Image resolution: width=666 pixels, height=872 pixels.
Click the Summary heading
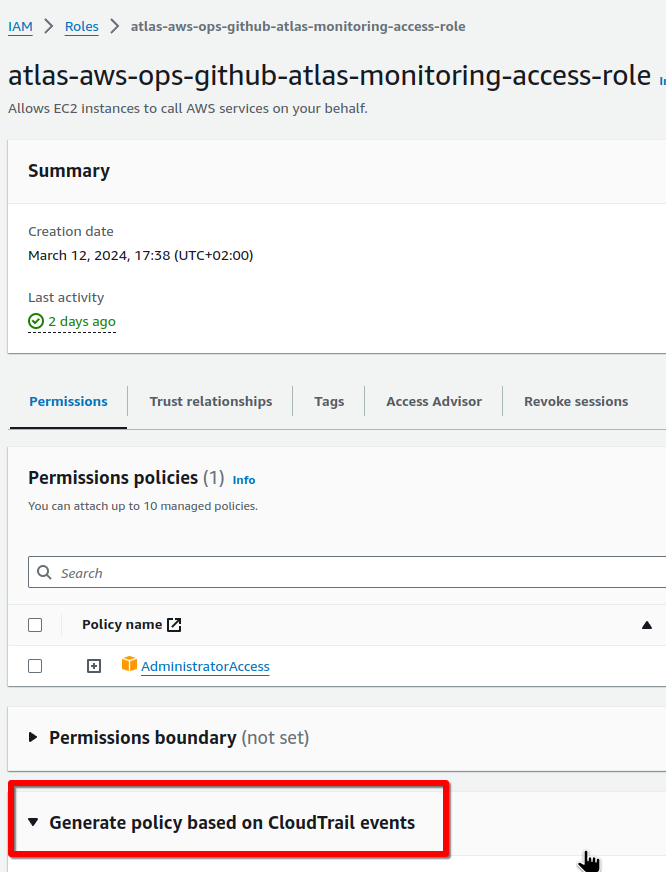69,171
